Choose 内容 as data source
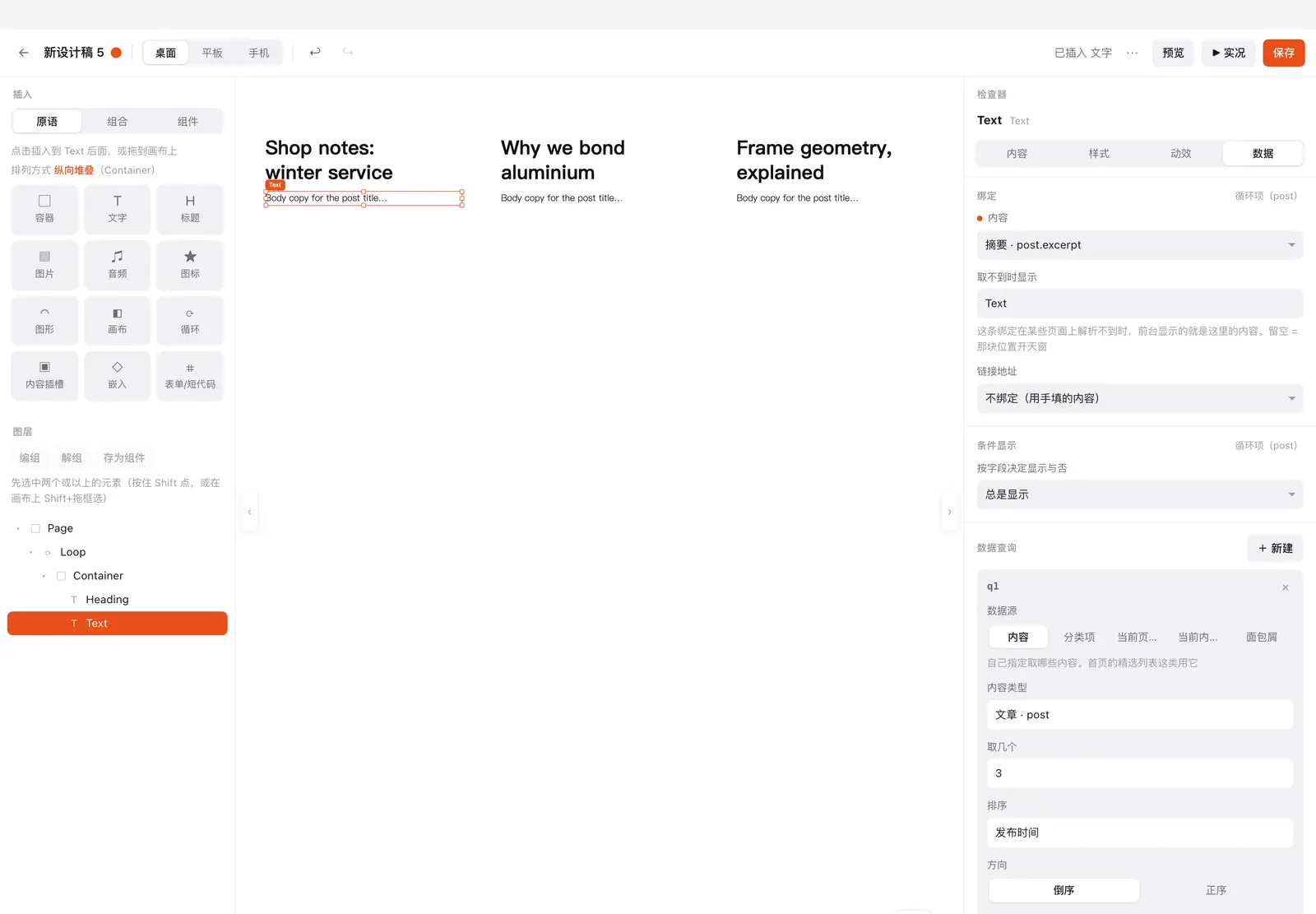The image size is (1316, 914). (x=1018, y=637)
